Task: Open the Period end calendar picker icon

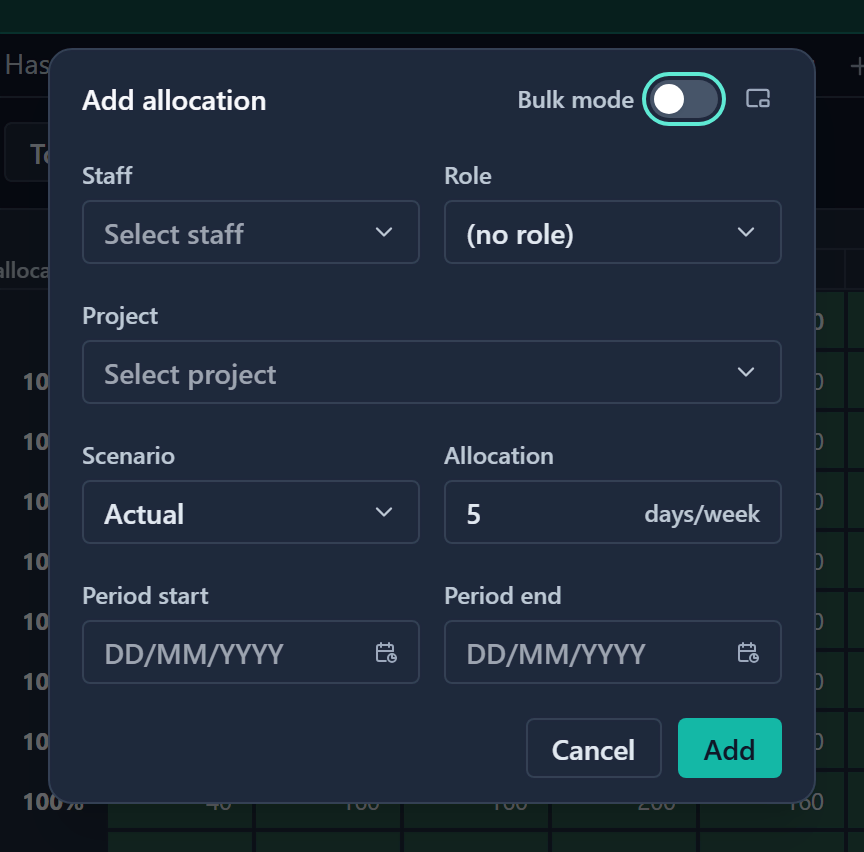Action: click(x=748, y=653)
